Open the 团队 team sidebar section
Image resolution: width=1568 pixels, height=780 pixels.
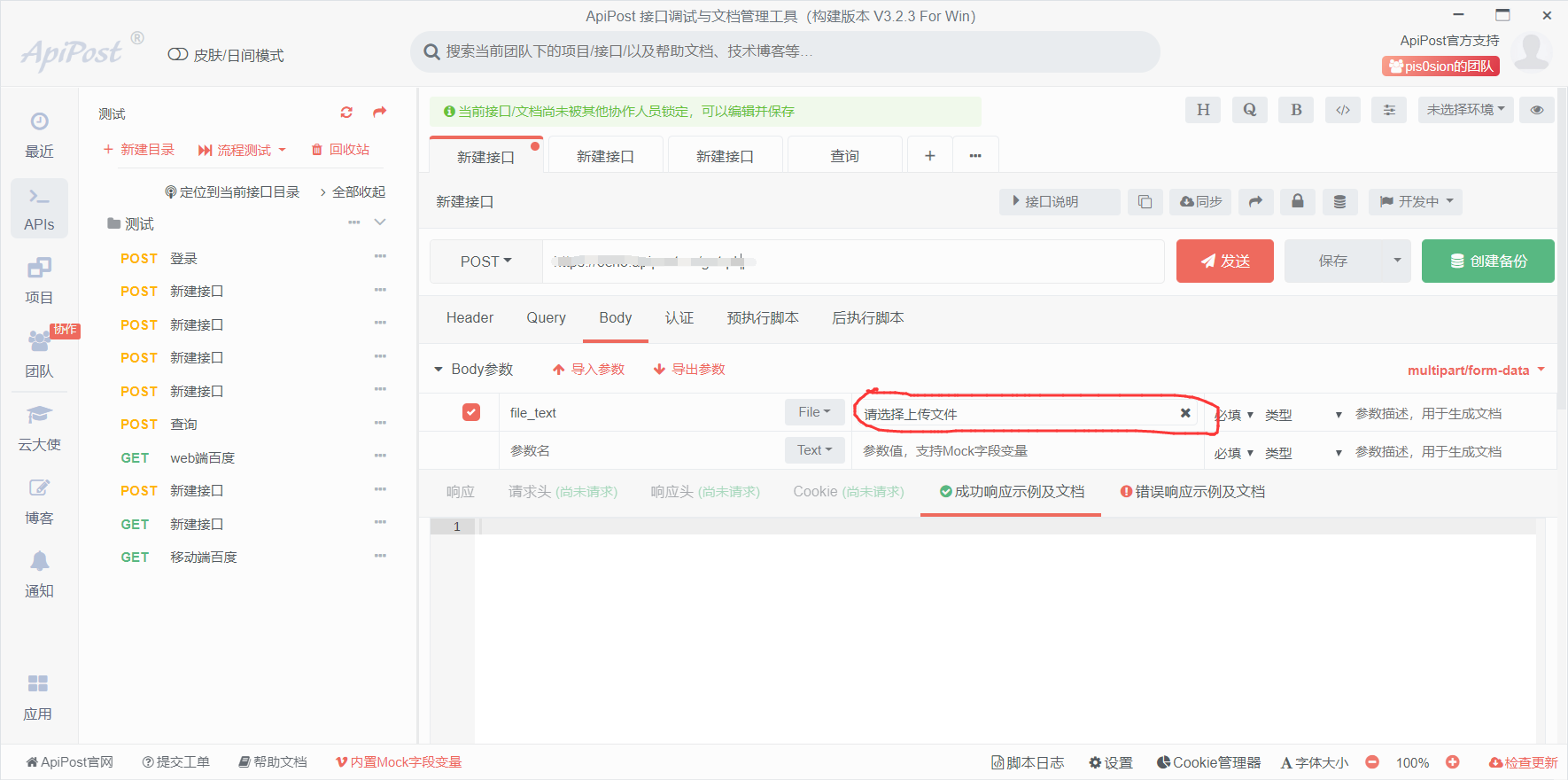39,355
